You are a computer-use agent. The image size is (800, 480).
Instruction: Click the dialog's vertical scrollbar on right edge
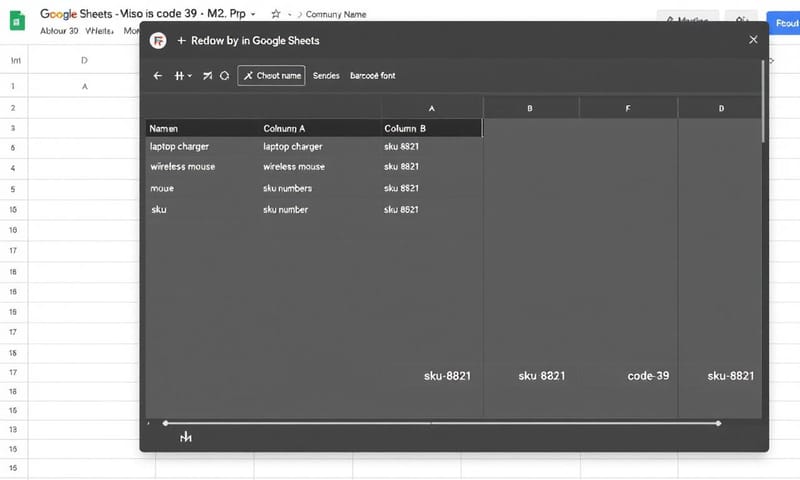pos(764,100)
